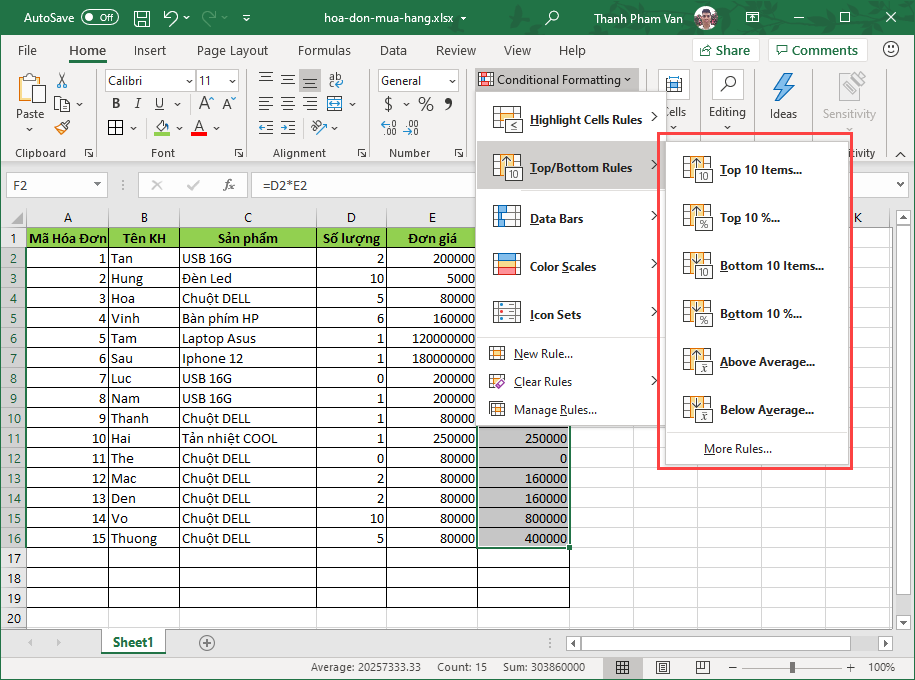Click the Increase Decimal icon
This screenshot has width=915, height=680.
[389, 128]
